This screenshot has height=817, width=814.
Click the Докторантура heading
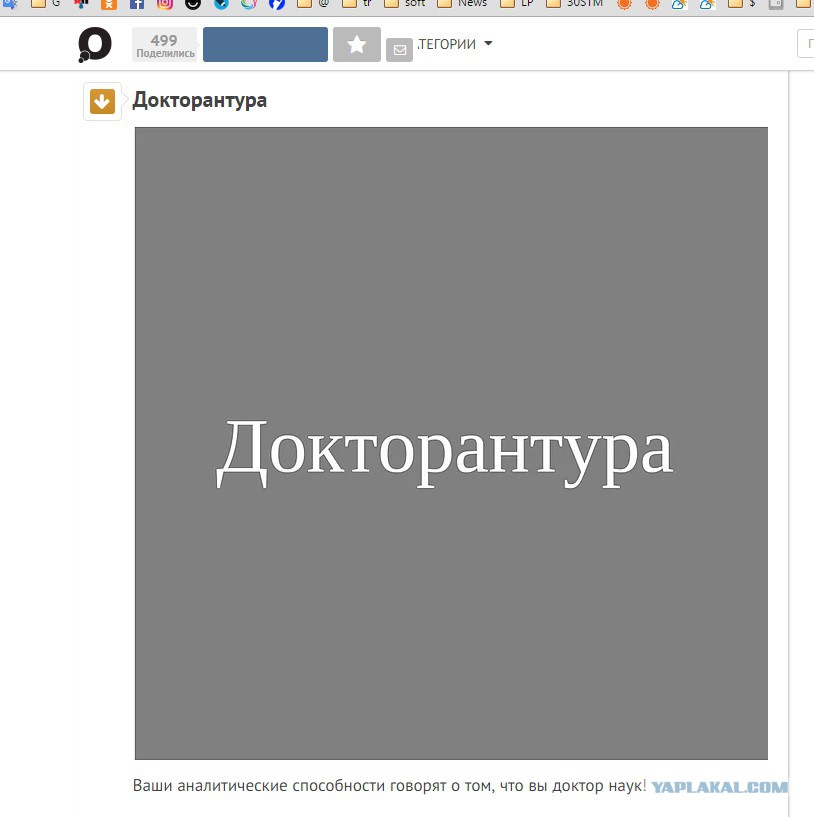click(x=200, y=100)
